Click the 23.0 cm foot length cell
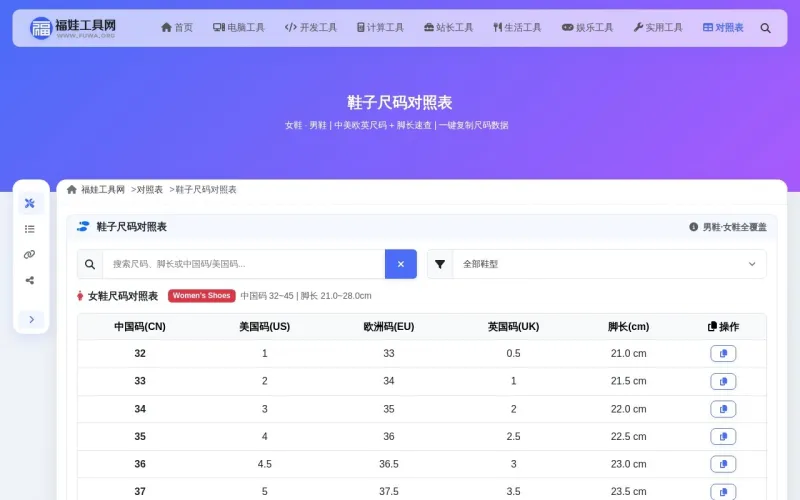Viewport: 800px width, 500px height. click(x=629, y=464)
